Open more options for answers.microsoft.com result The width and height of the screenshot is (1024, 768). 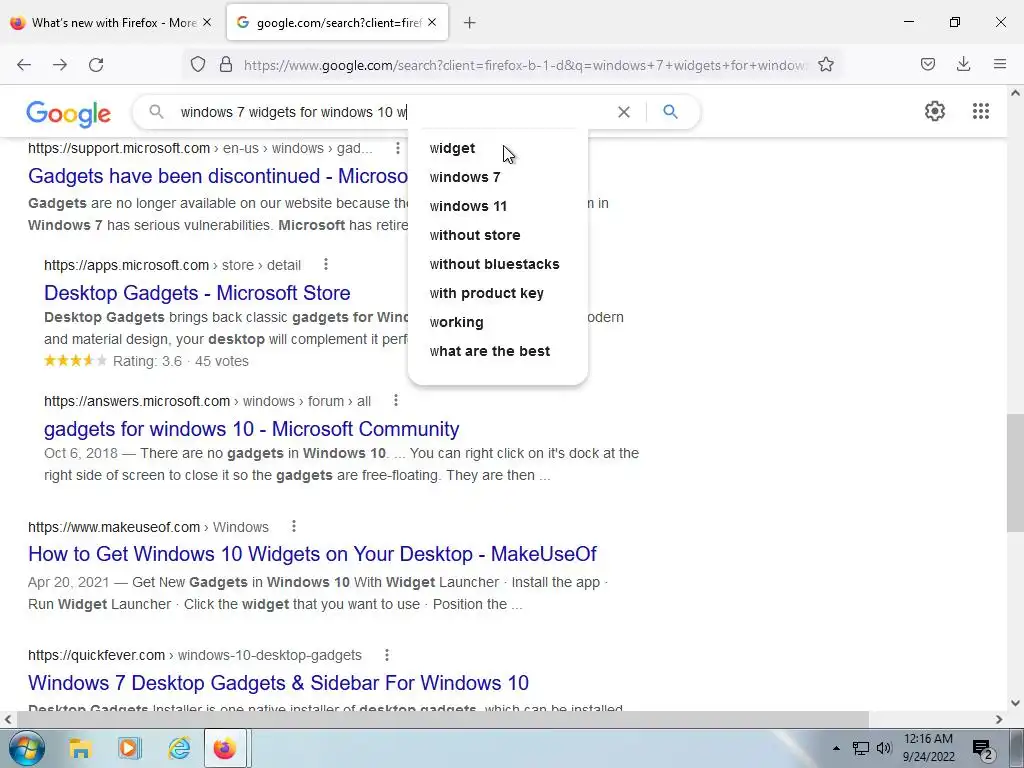[x=396, y=400]
